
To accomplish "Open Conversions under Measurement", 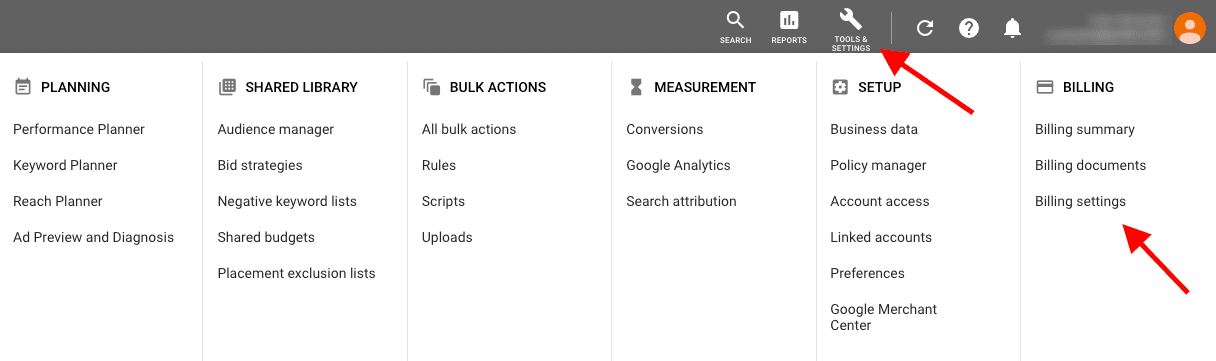I will coord(665,129).
